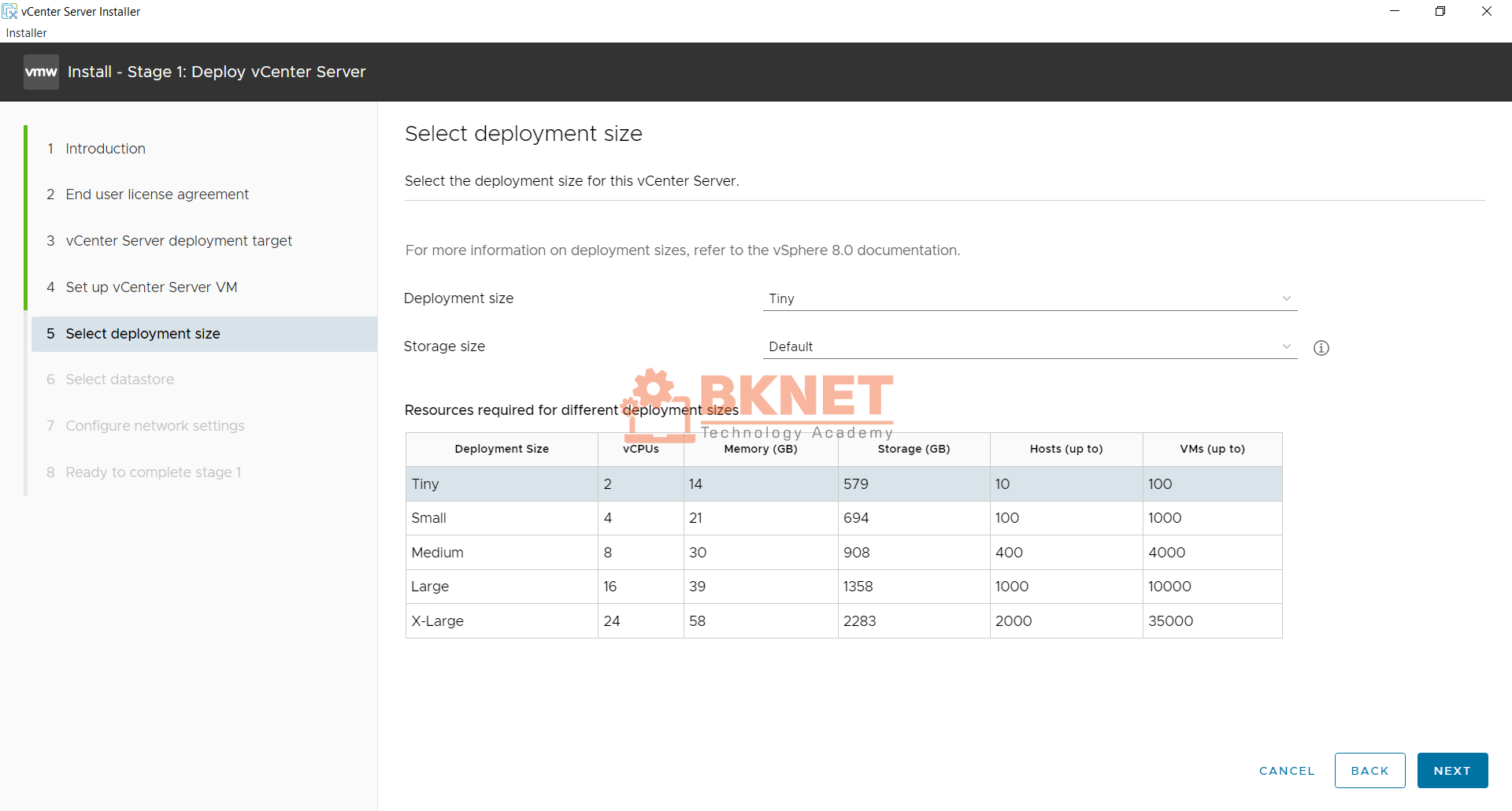
Task: Click the Installer menu item
Action: (25, 32)
